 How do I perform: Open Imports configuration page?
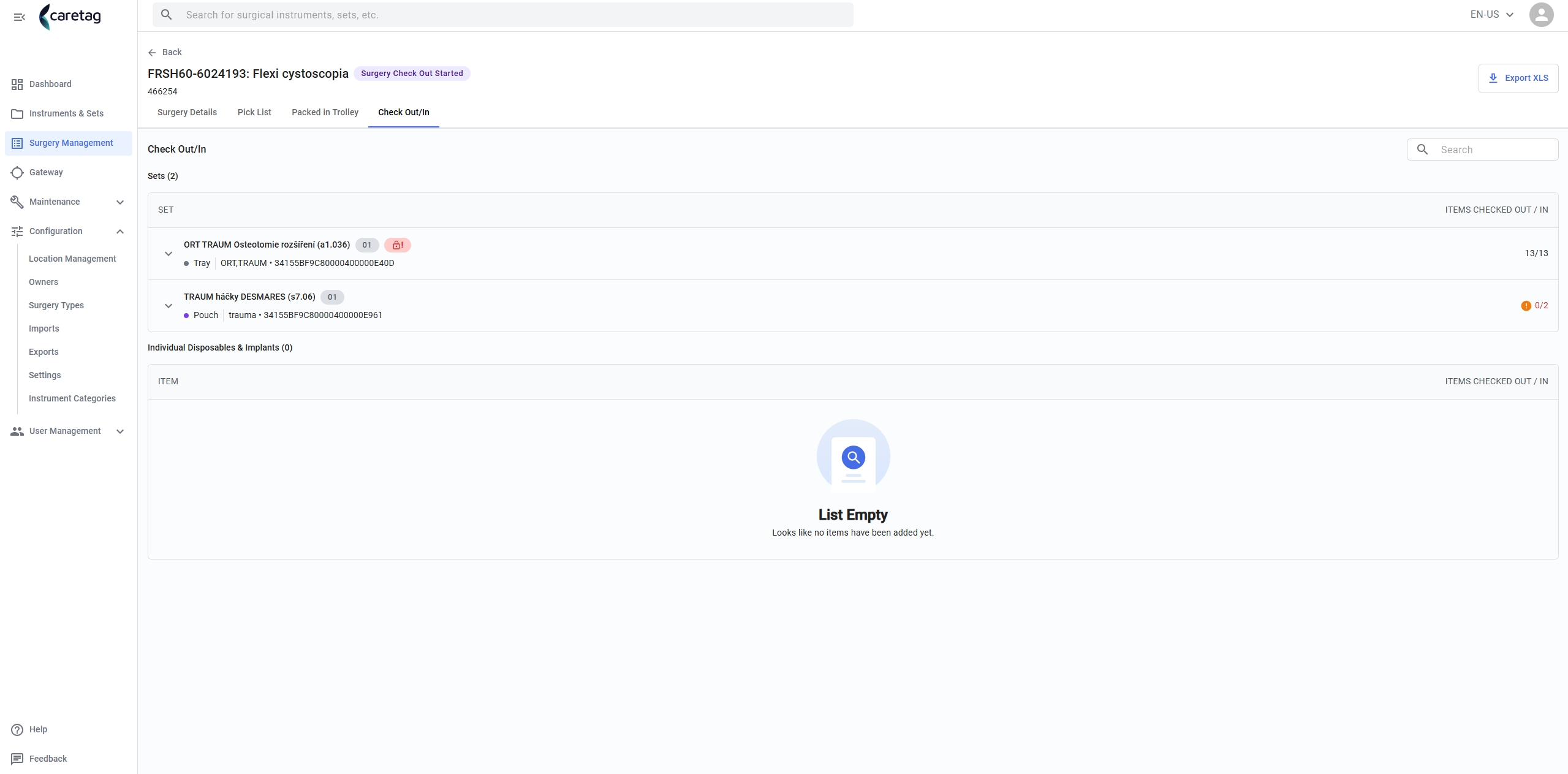(44, 329)
